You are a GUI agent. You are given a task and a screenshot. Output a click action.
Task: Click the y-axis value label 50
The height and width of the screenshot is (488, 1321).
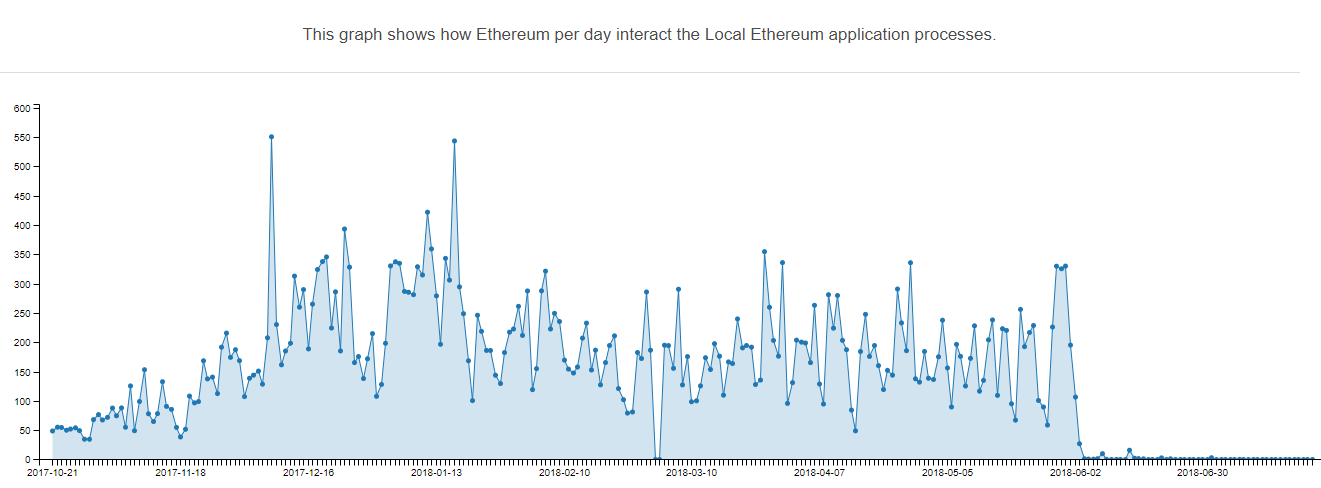click(24, 431)
